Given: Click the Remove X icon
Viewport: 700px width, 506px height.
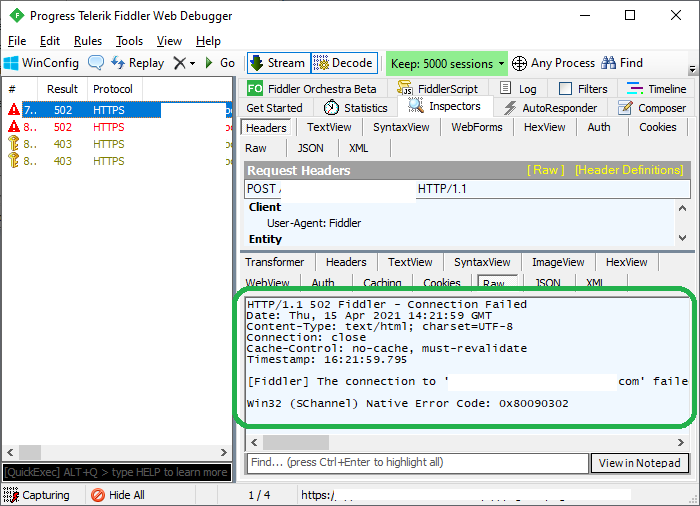Looking at the screenshot, I should (x=179, y=63).
